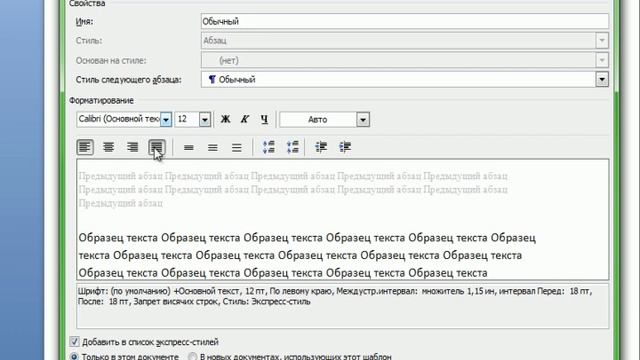Viewport: 640px width, 360px height.
Task: Click the Стиль следующего абзаца label
Action: 129,80
